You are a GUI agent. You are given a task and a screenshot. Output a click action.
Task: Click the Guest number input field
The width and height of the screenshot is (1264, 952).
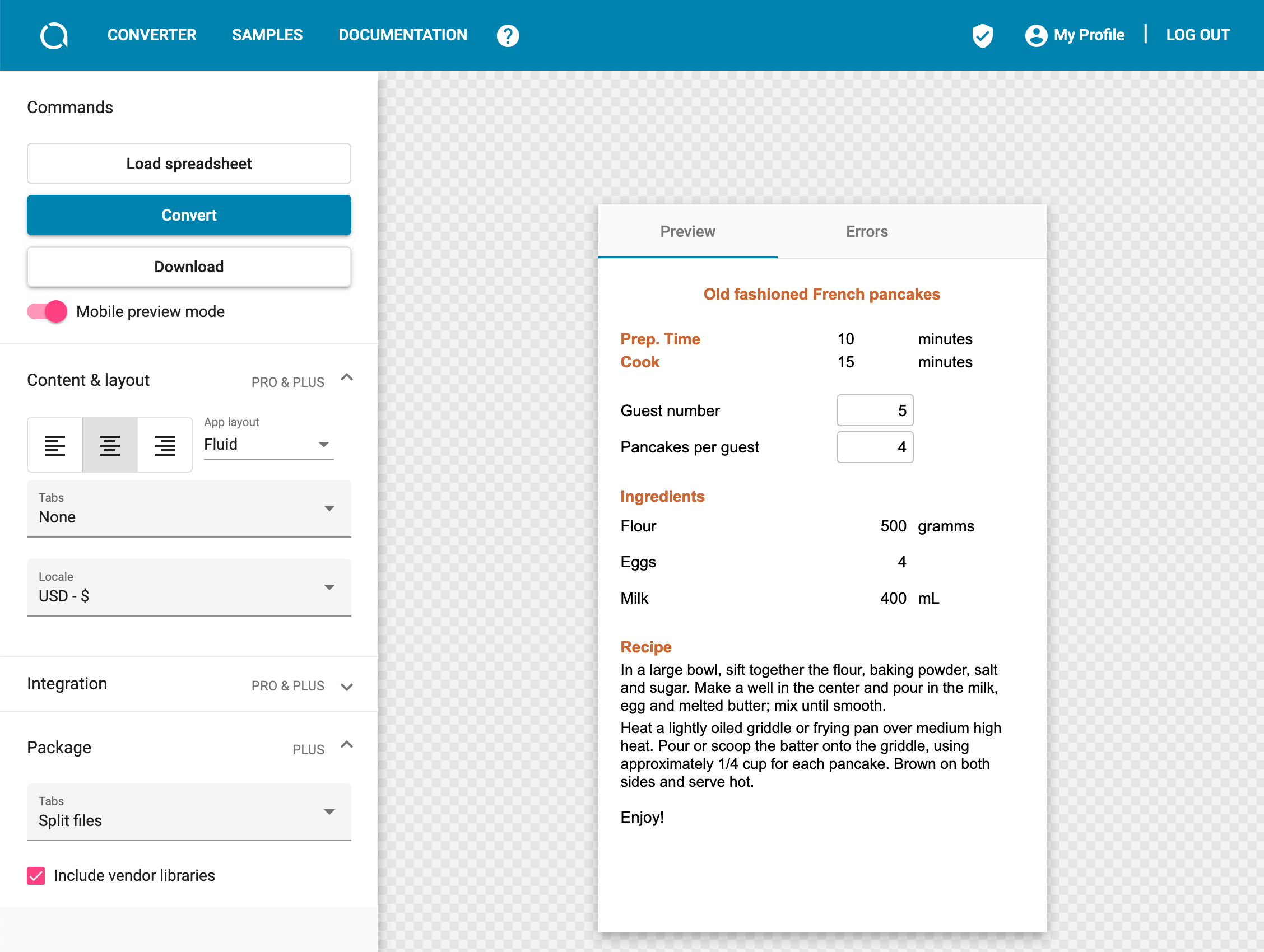pos(874,410)
